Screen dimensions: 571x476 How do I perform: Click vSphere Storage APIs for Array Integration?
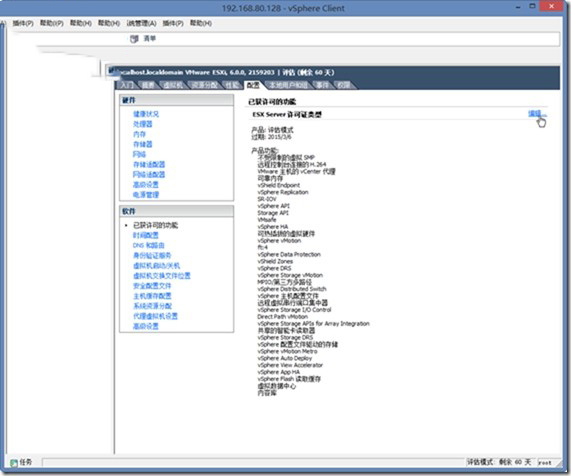[313, 324]
